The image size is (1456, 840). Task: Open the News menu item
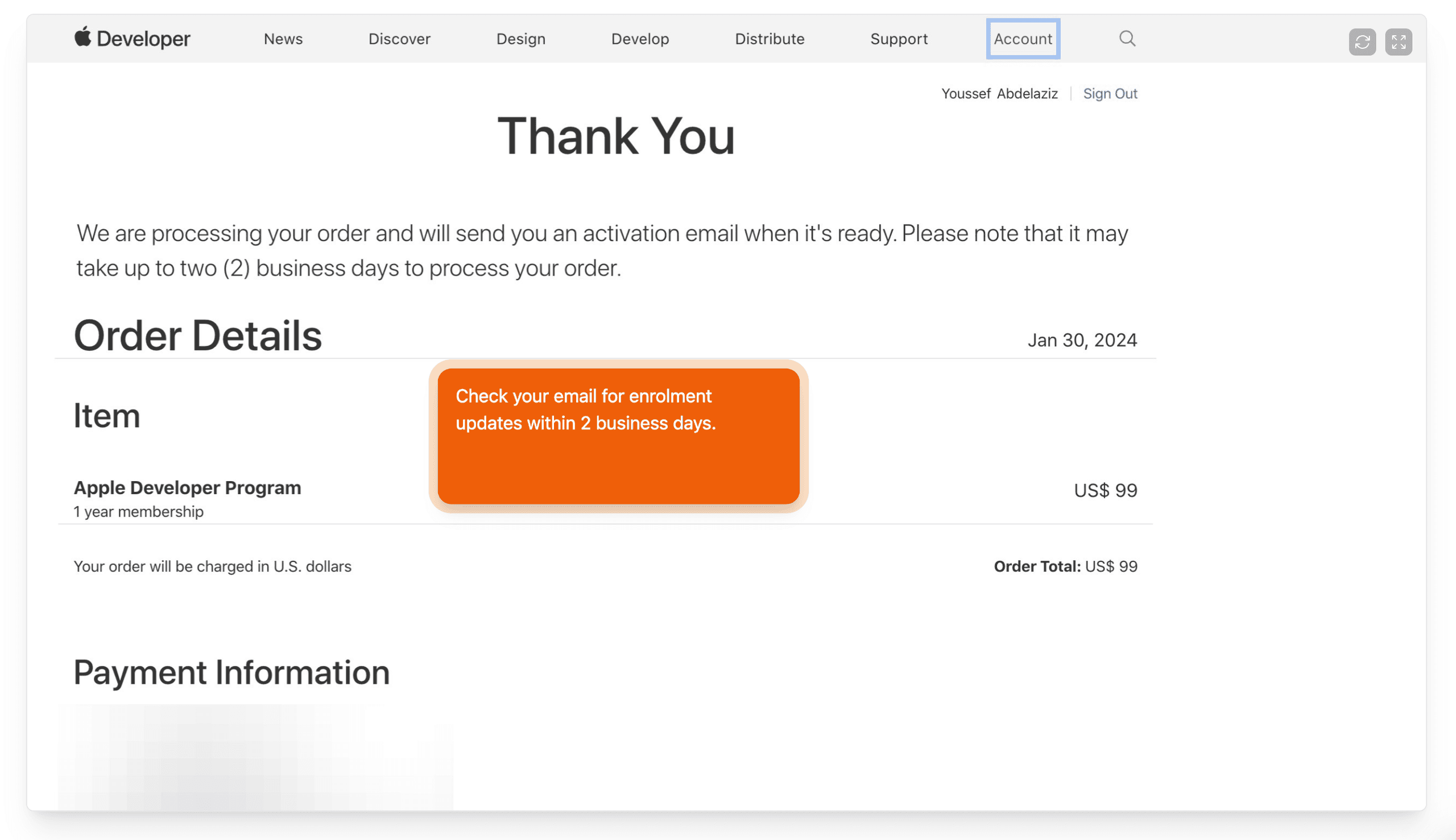[283, 39]
